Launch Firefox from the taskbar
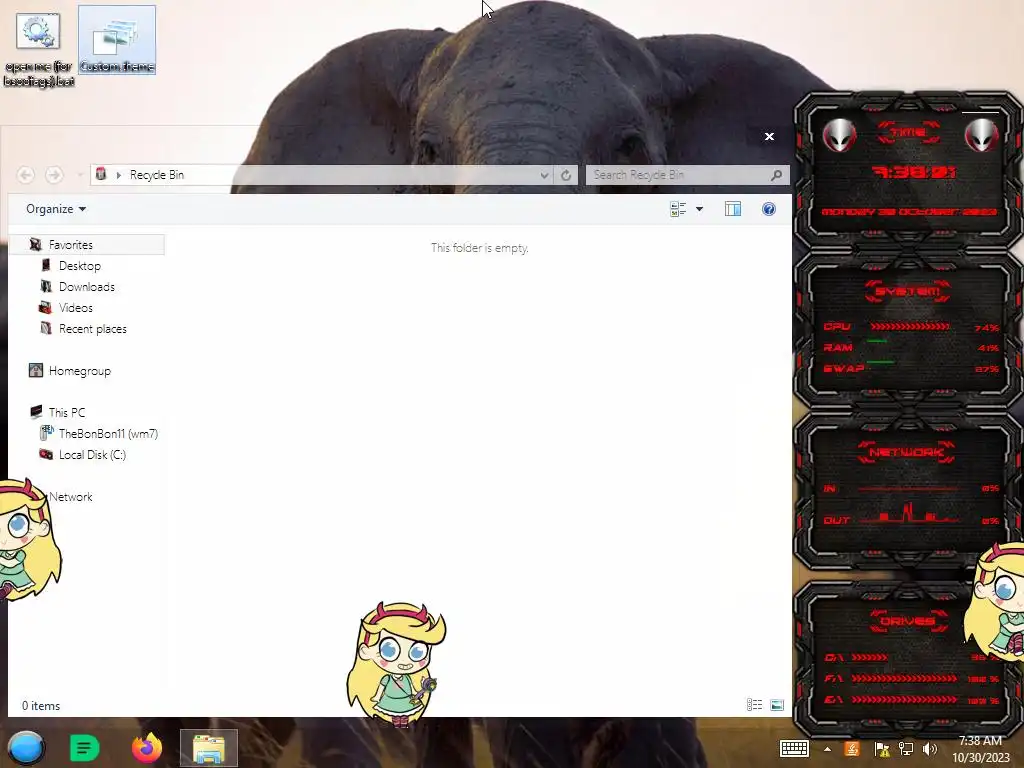1024x768 pixels. point(146,748)
